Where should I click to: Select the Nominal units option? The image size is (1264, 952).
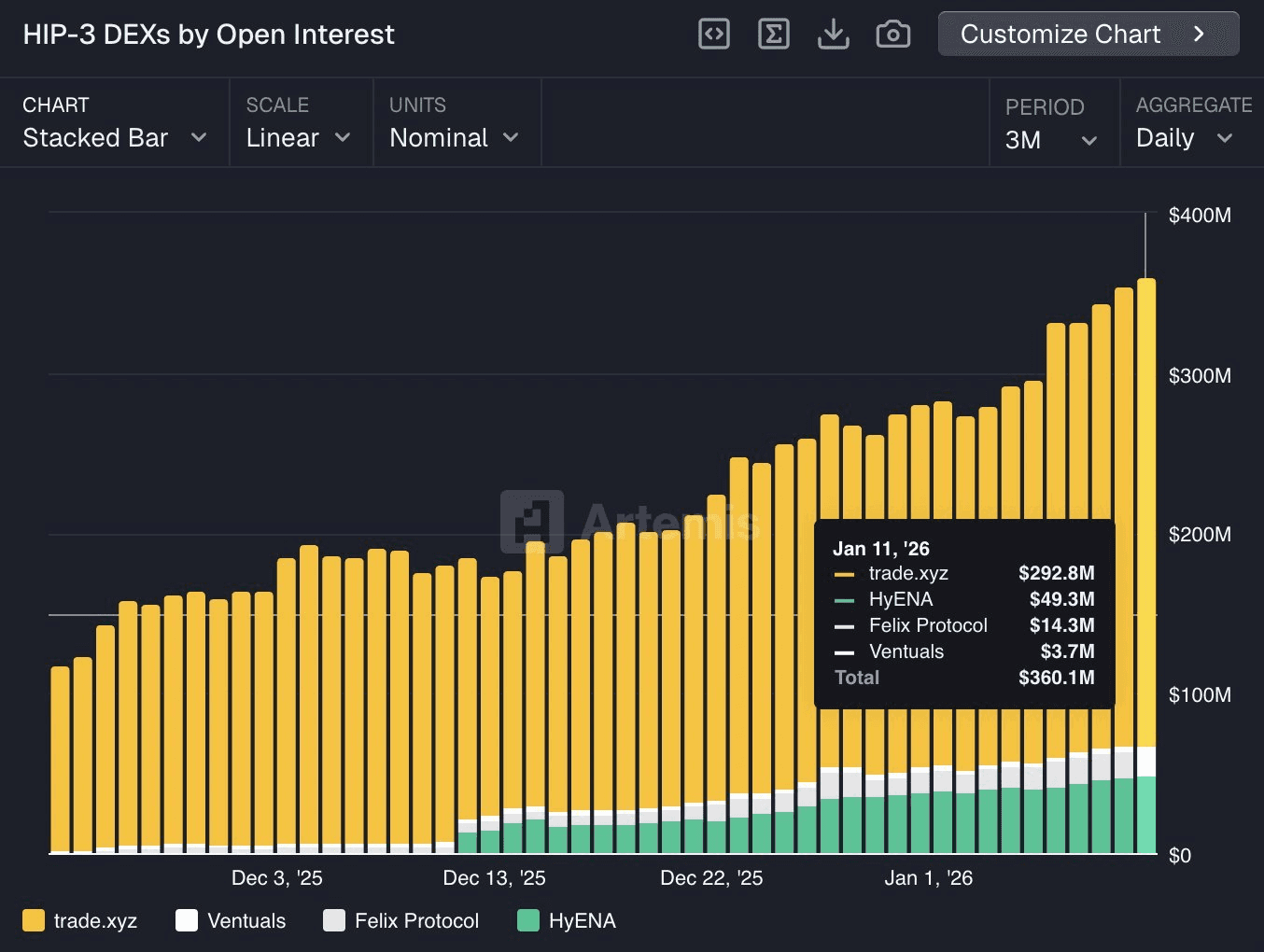click(452, 137)
